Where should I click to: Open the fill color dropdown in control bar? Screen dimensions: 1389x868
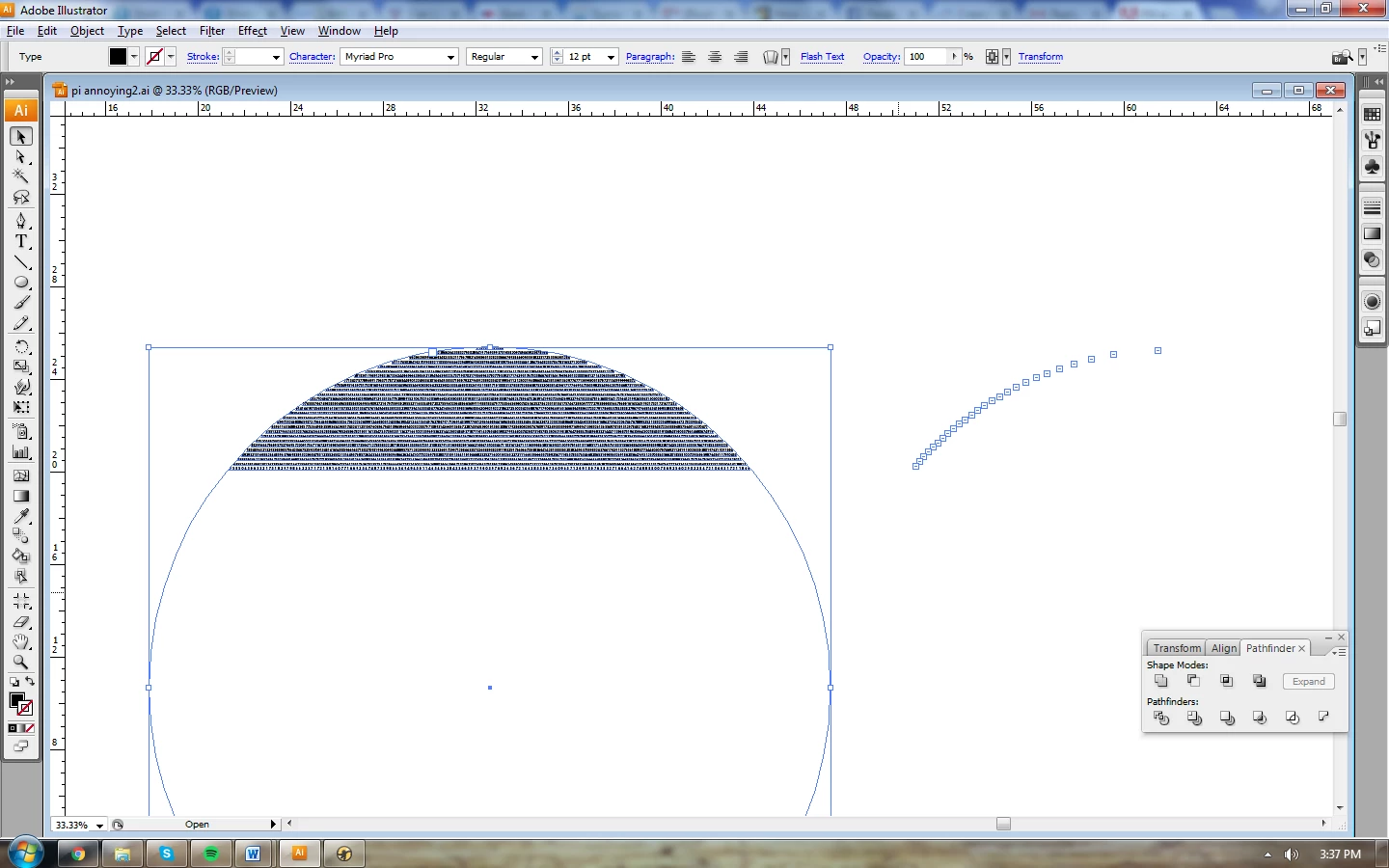(x=134, y=57)
